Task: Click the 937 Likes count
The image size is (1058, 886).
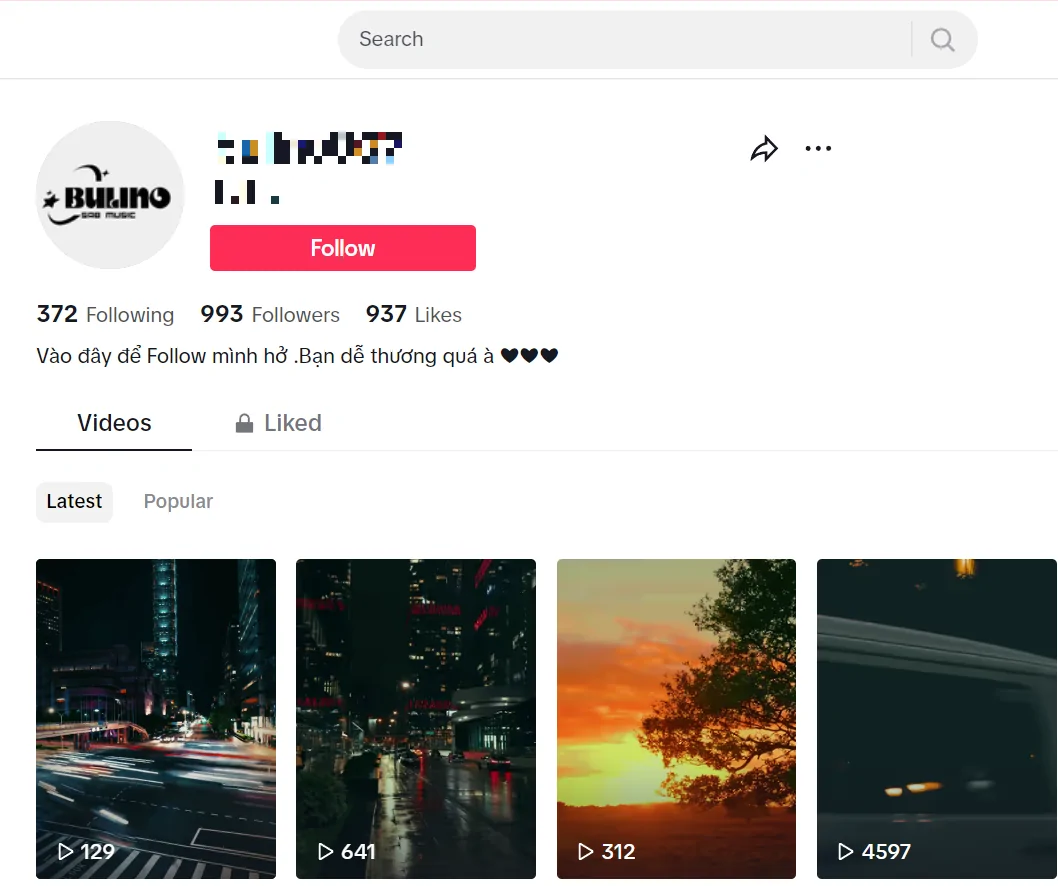Action: pos(413,315)
